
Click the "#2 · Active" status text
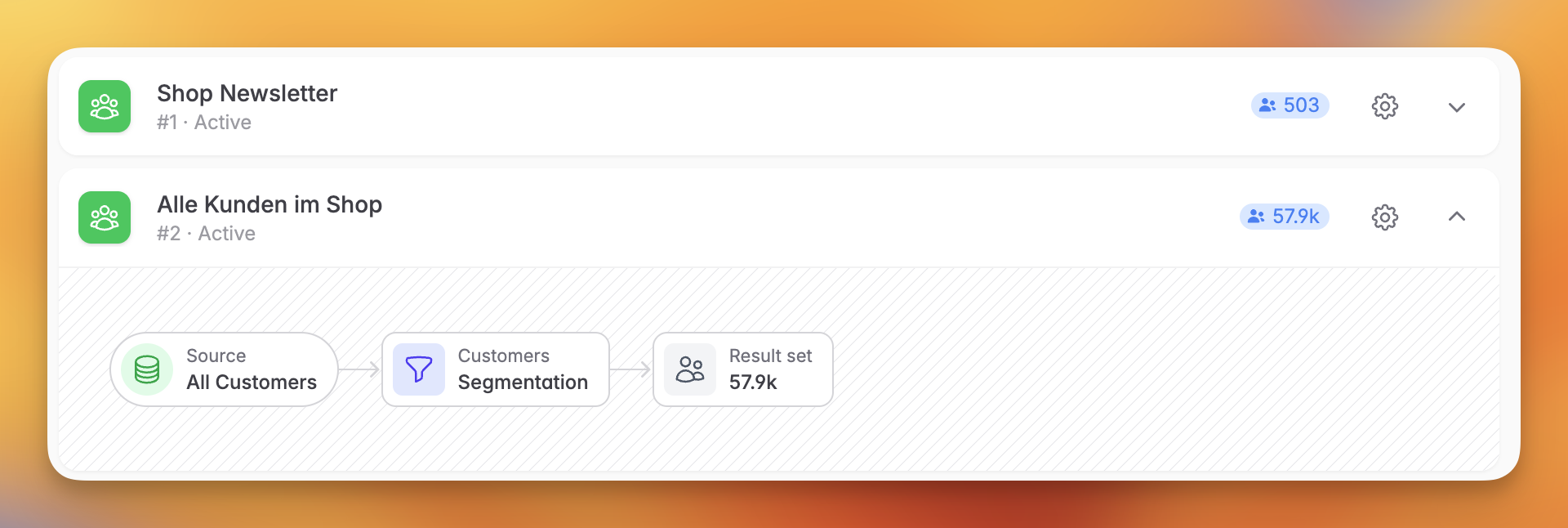click(x=206, y=234)
